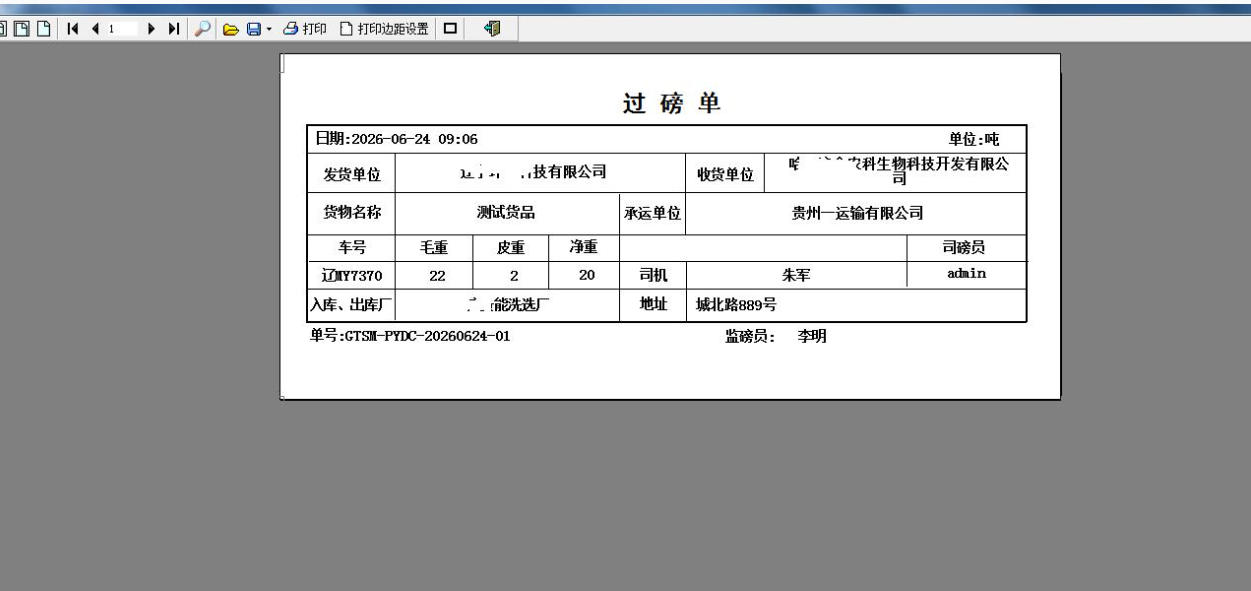
Task: Click the save floppy disk icon
Action: pyautogui.click(x=253, y=30)
